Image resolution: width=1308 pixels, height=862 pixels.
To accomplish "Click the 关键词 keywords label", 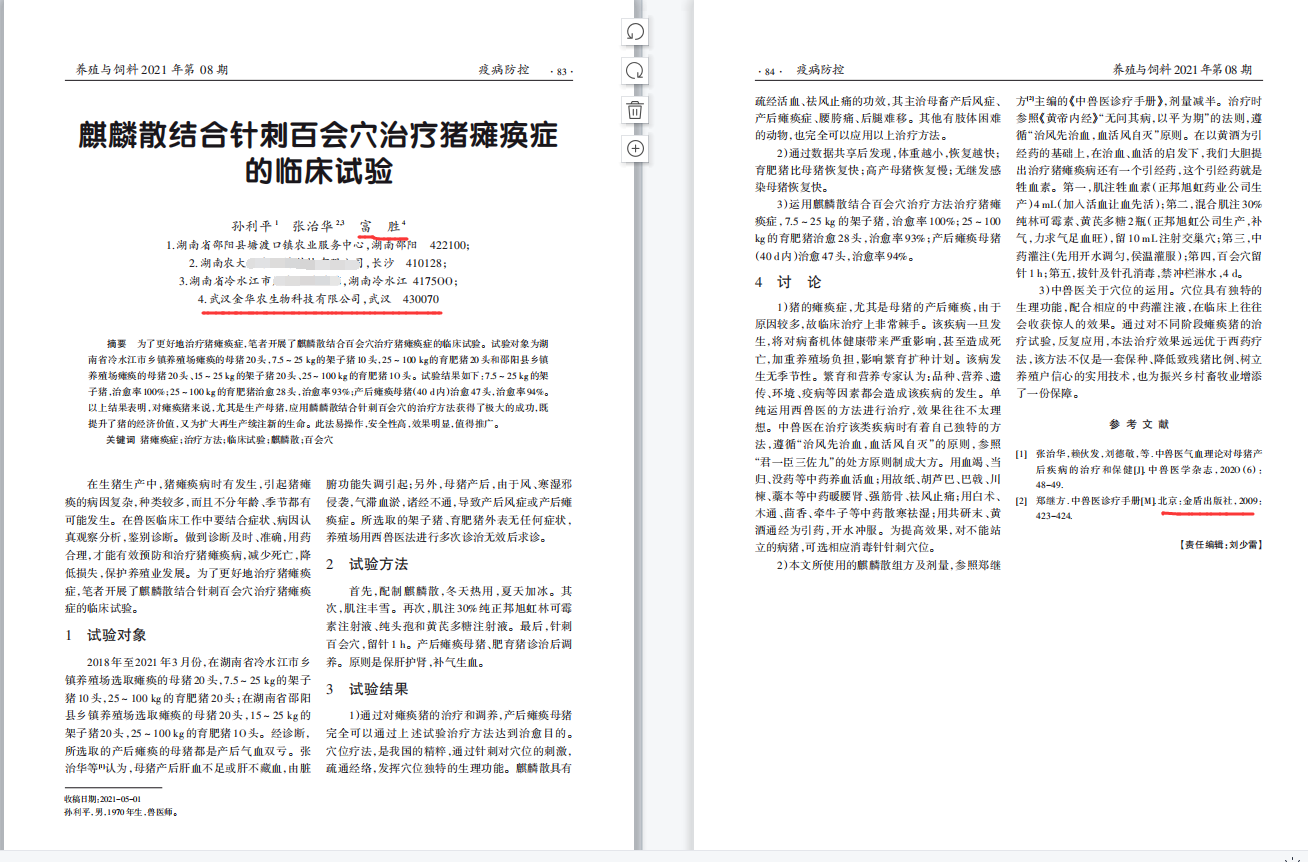I will tap(121, 440).
